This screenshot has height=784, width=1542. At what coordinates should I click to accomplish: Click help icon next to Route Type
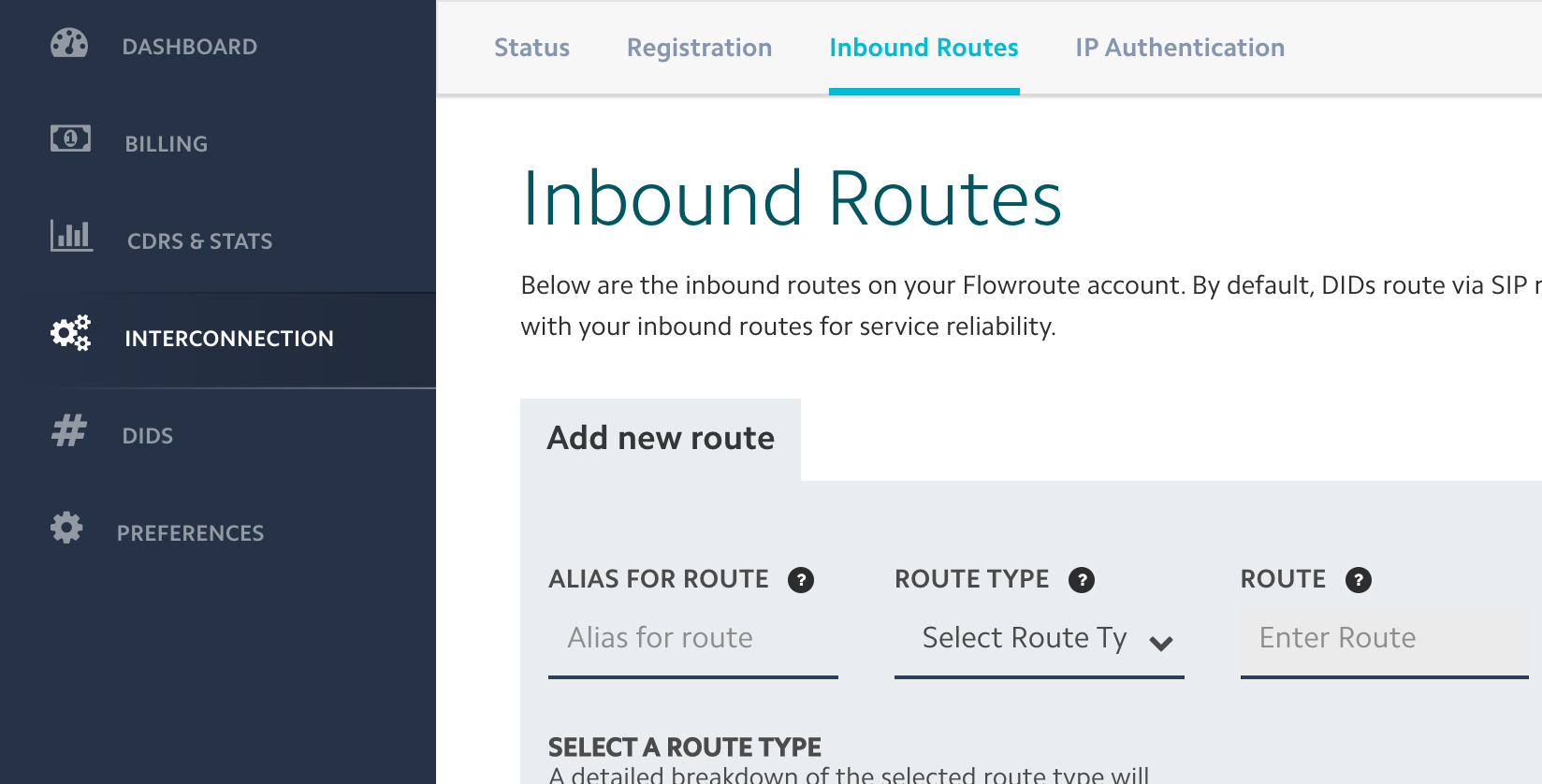pyautogui.click(x=1082, y=580)
